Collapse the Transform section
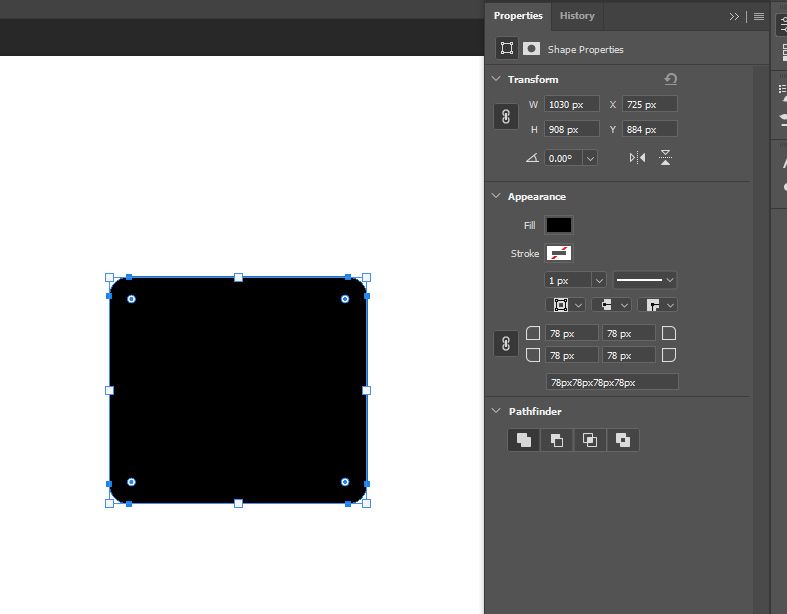 (496, 79)
